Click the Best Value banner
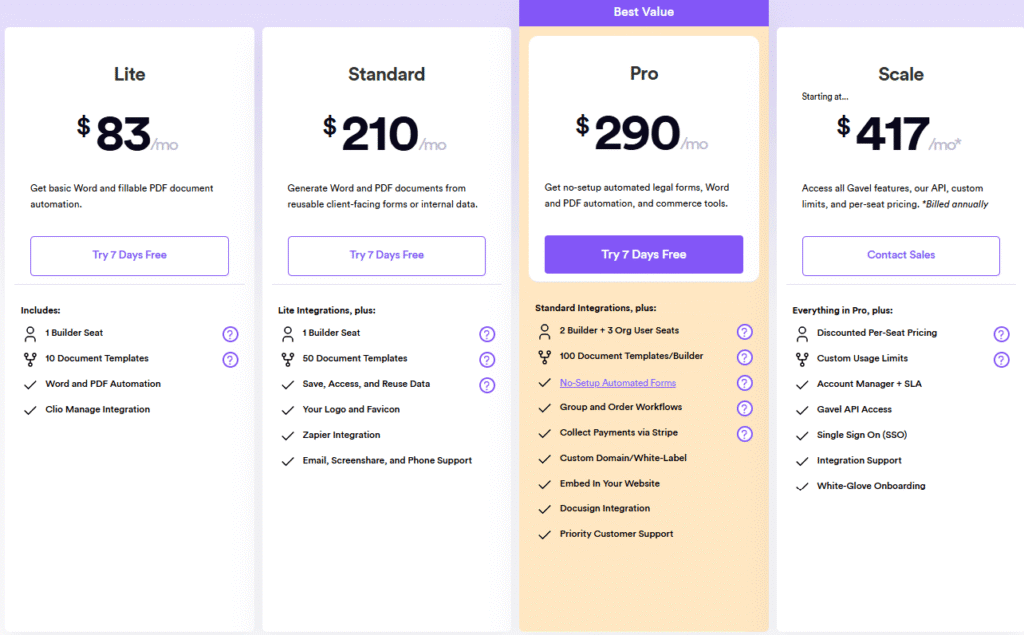 tap(643, 12)
